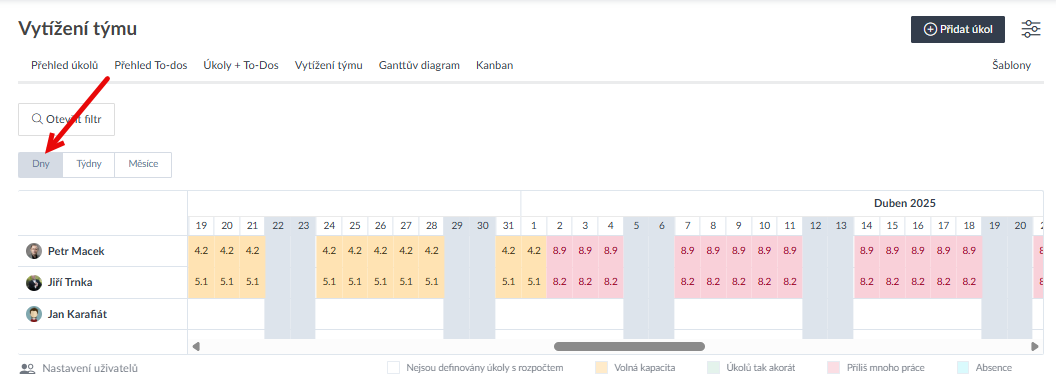
Task: Switch workload view to Týdny
Action: [x=89, y=164]
